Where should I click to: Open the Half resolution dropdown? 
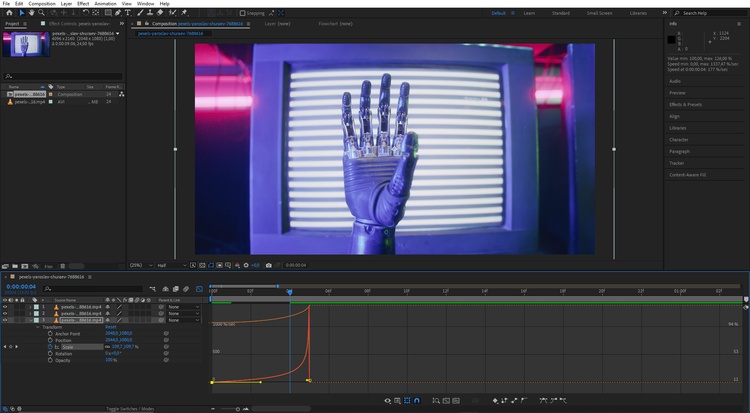172,265
